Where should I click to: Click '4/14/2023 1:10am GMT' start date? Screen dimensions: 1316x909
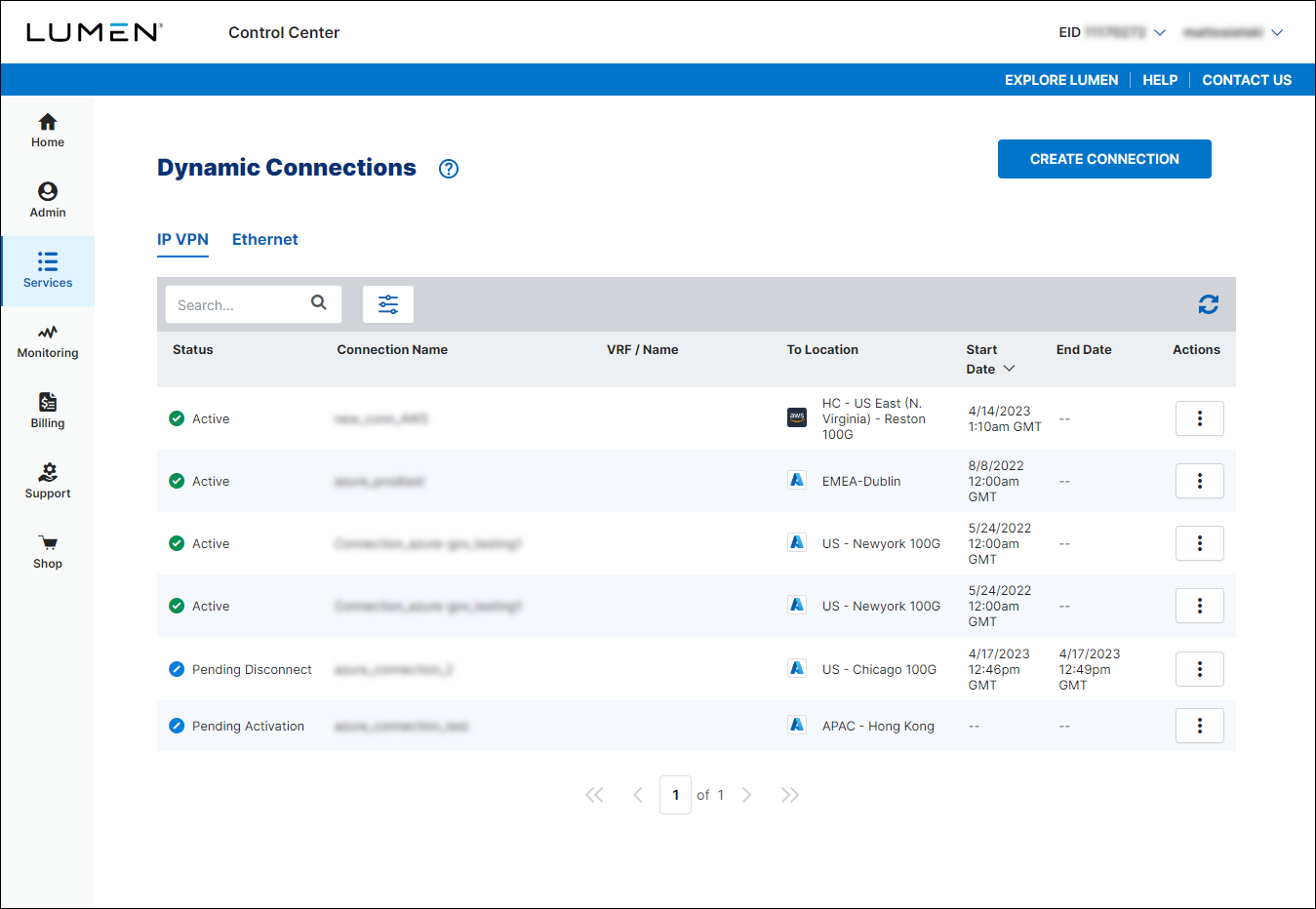[x=1005, y=418]
